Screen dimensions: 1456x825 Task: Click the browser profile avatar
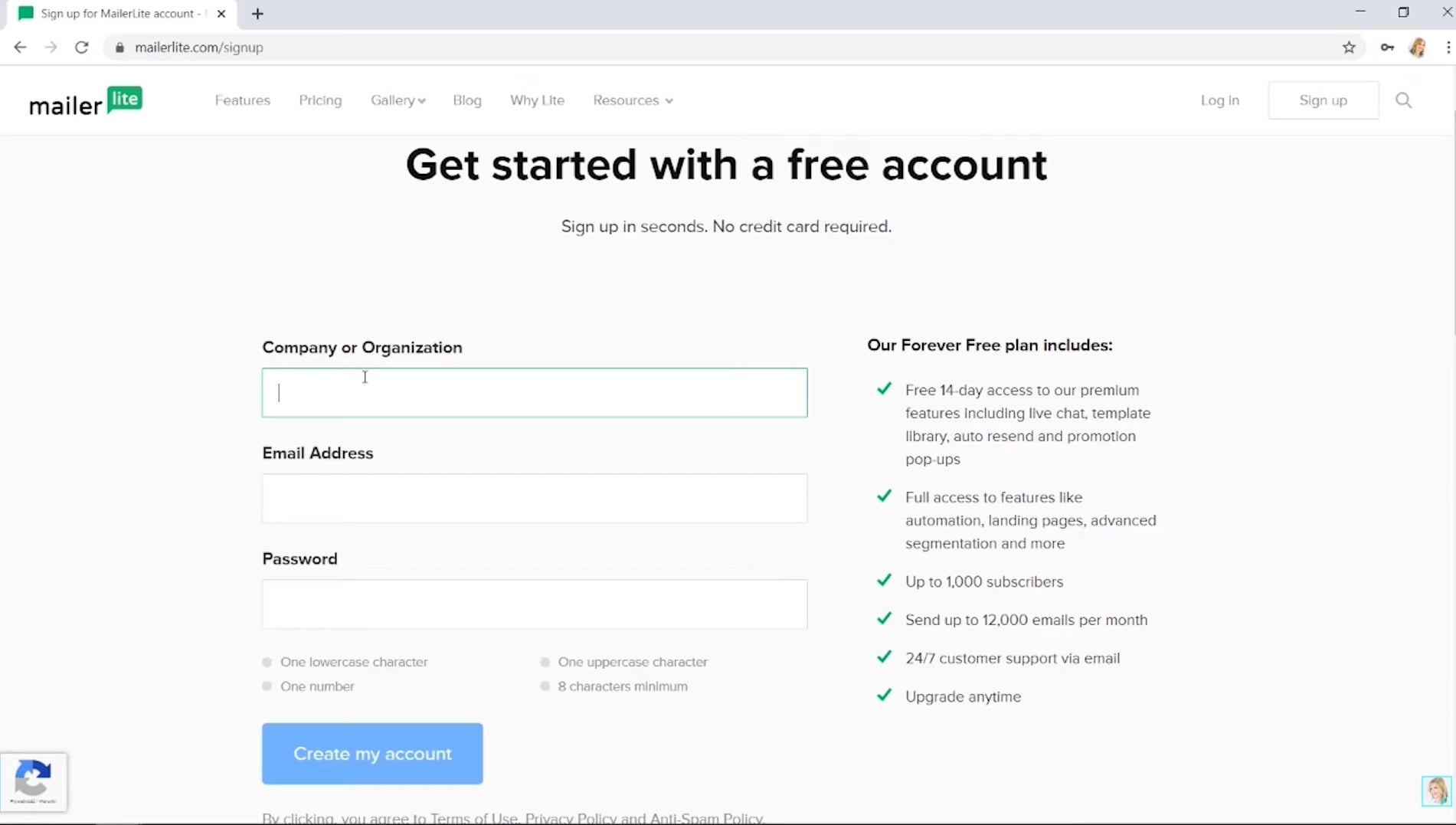click(x=1418, y=47)
